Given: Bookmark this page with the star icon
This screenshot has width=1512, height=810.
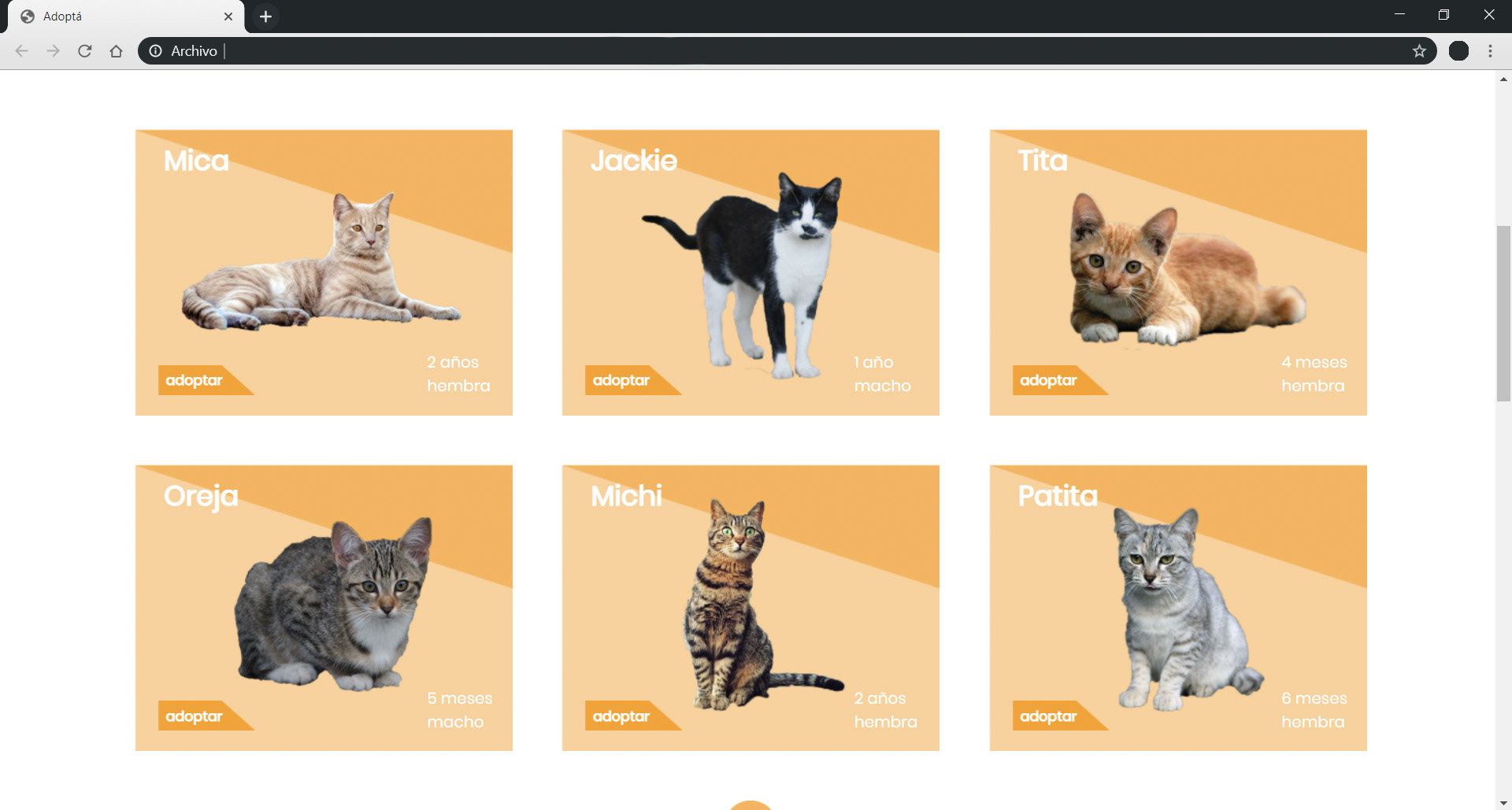Looking at the screenshot, I should coord(1419,51).
